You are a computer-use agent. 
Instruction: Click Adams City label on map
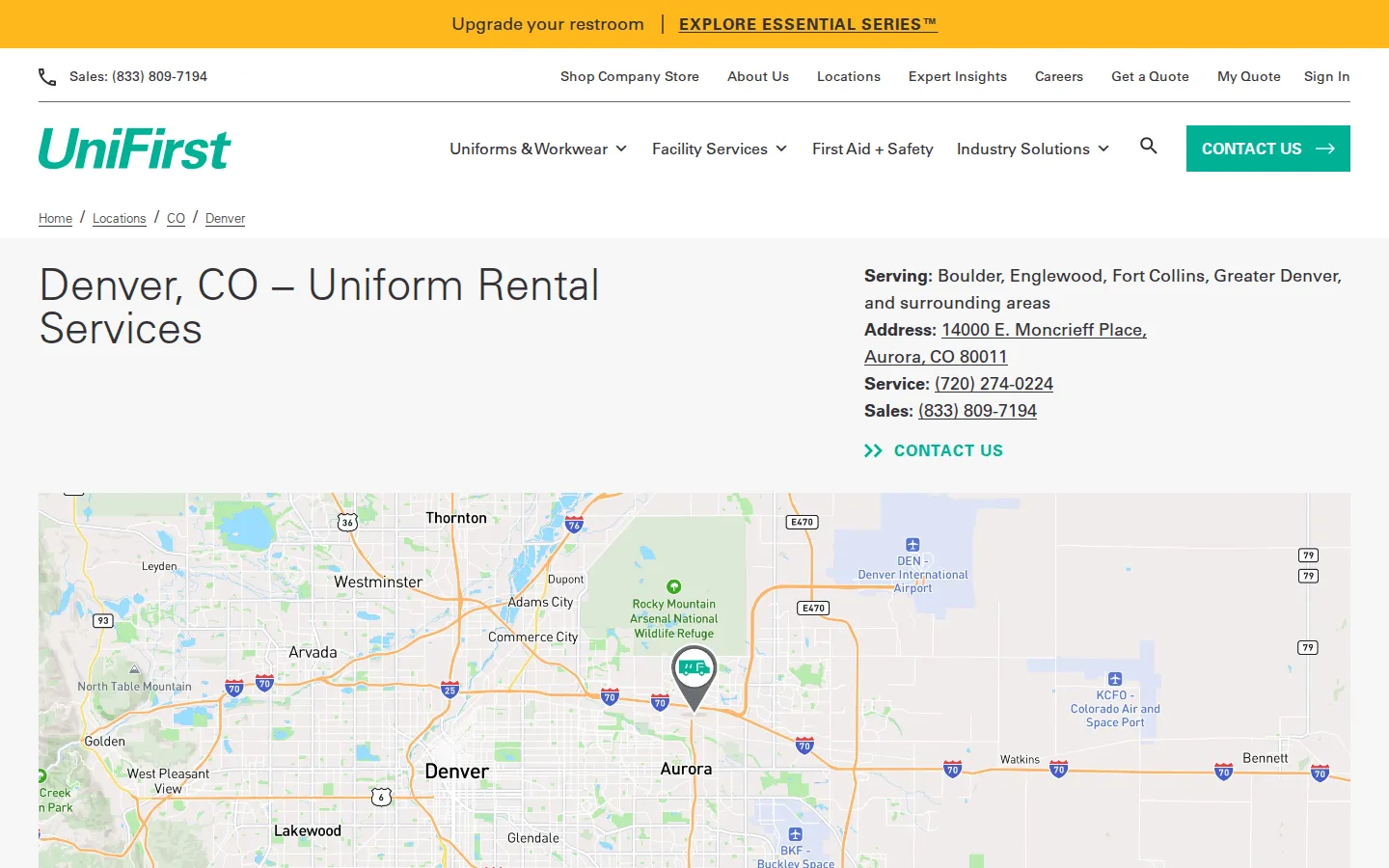[540, 602]
